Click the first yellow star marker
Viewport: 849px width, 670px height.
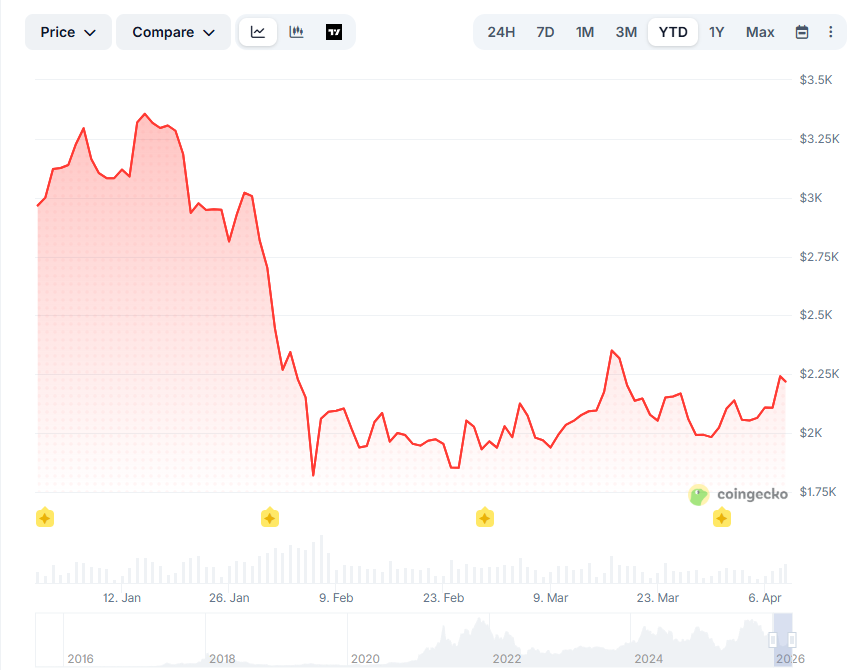click(x=44, y=518)
